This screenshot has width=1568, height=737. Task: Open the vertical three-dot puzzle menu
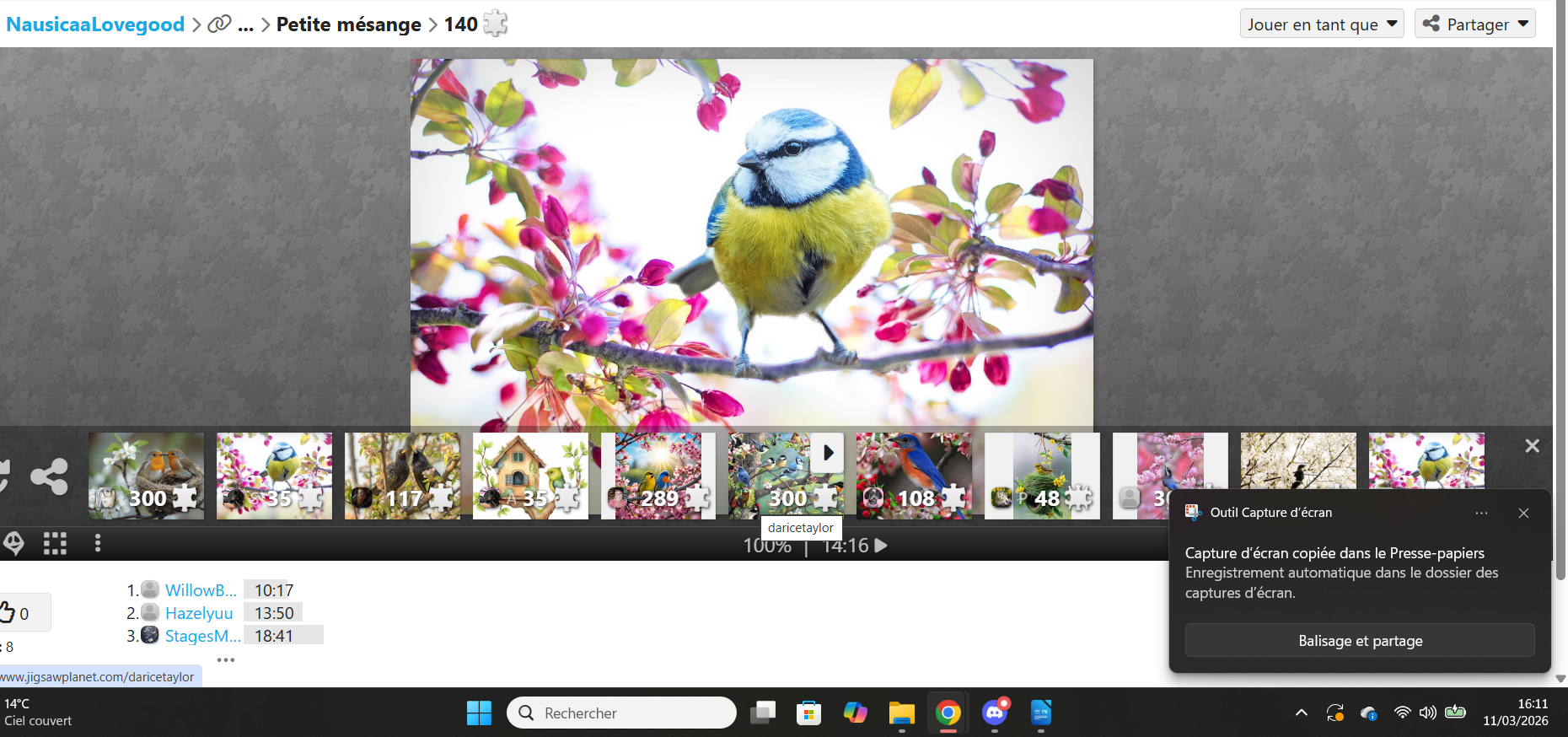(98, 544)
